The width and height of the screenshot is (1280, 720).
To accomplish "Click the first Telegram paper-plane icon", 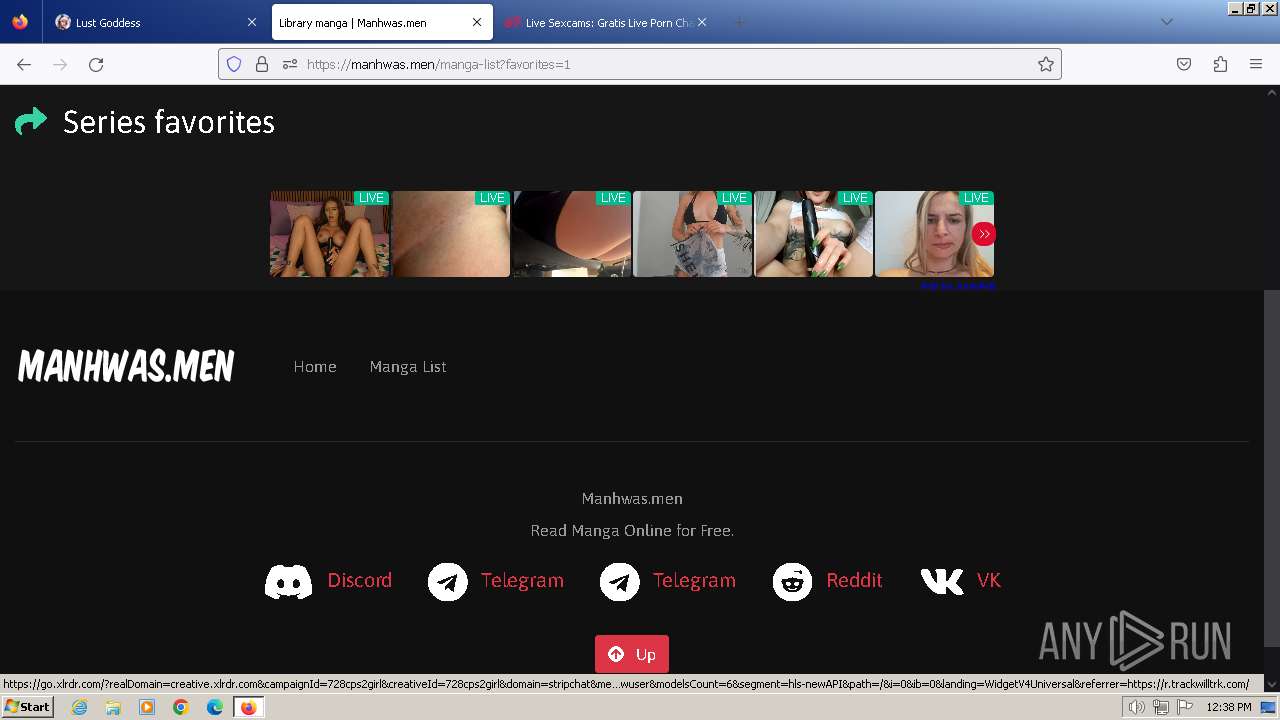I will 448,581.
